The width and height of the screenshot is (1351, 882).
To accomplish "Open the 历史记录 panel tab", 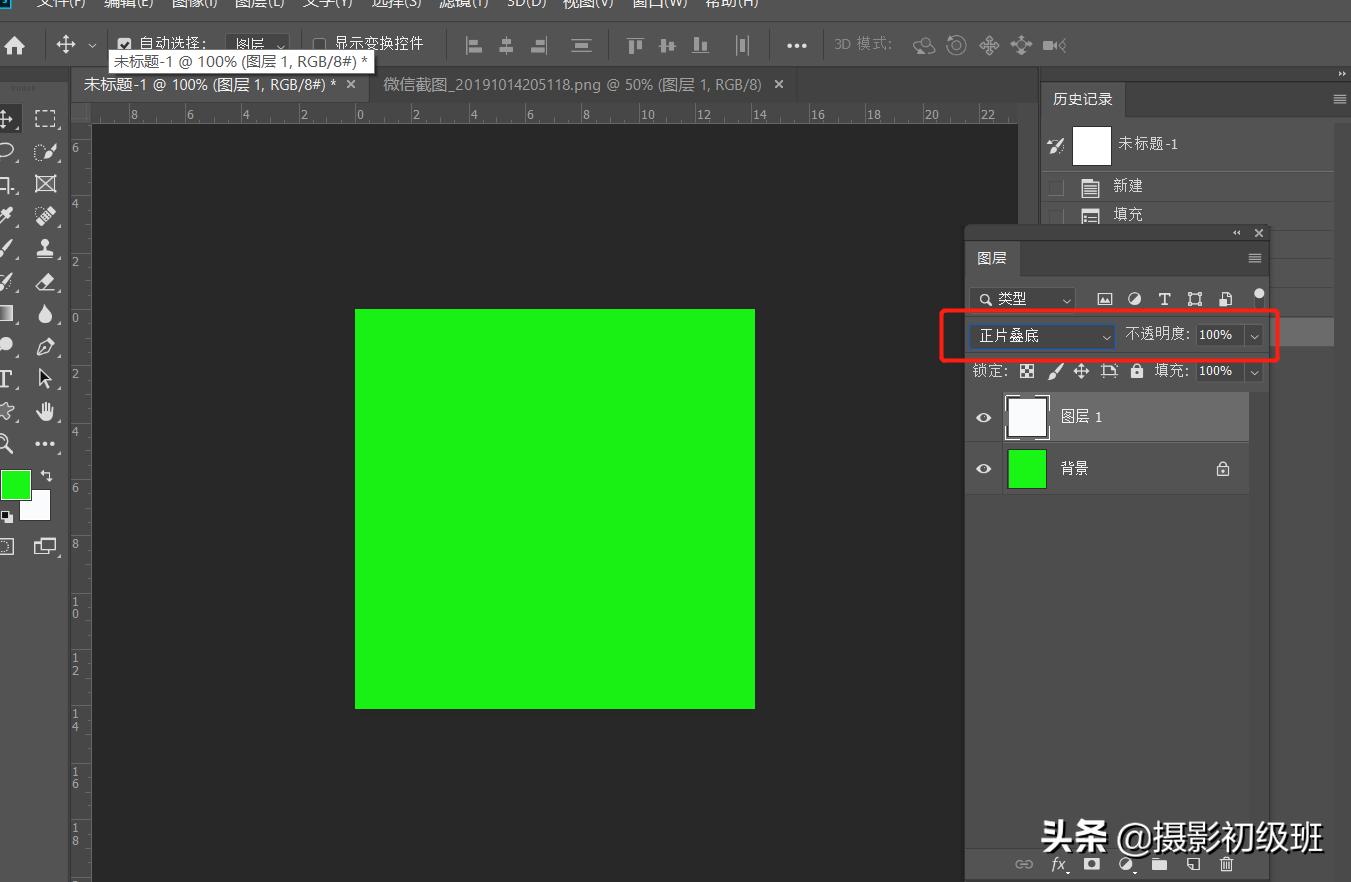I will pos(1082,99).
